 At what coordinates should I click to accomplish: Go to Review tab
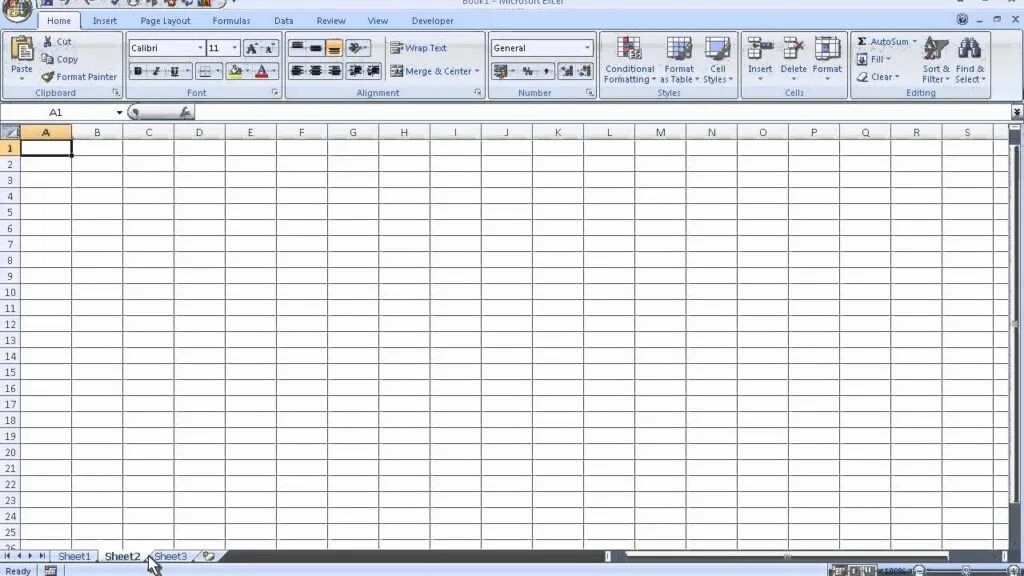pos(330,21)
